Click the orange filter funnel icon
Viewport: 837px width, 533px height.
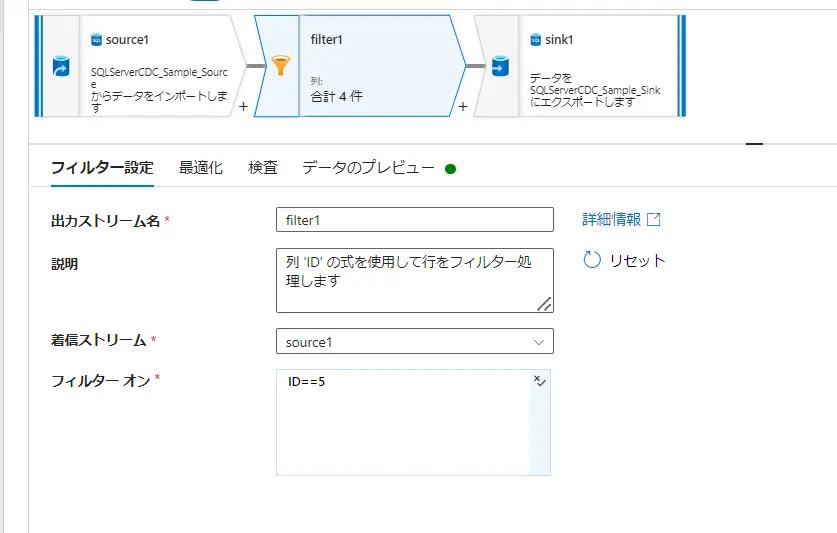click(281, 66)
